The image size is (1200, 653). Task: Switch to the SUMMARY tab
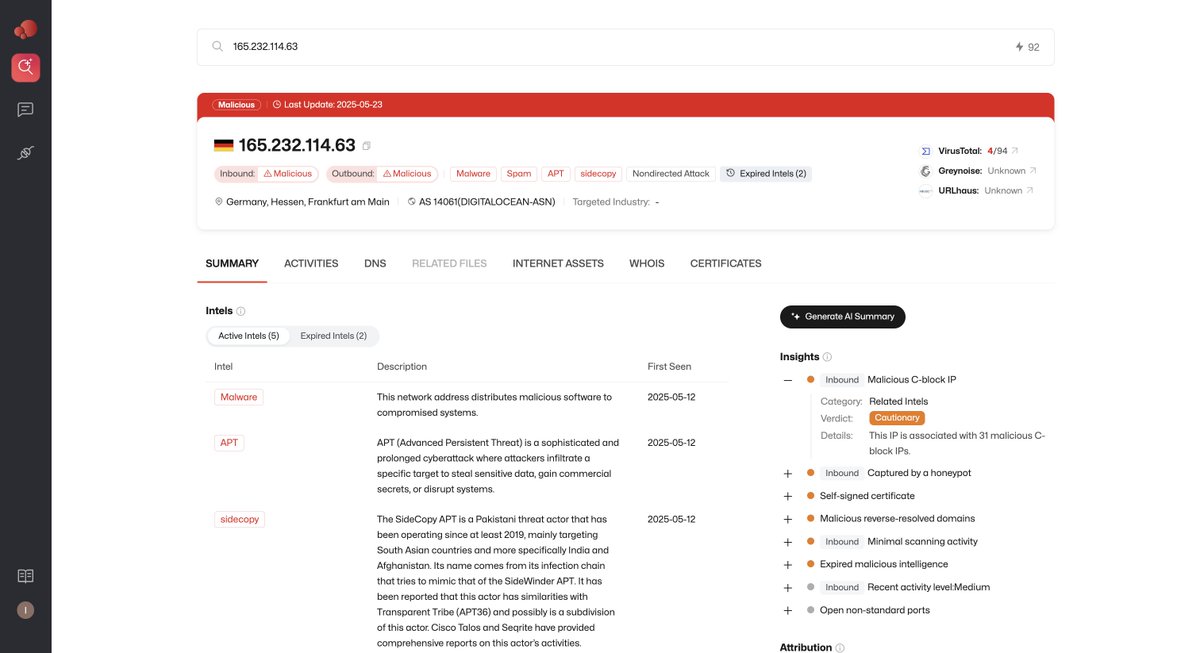click(x=232, y=264)
